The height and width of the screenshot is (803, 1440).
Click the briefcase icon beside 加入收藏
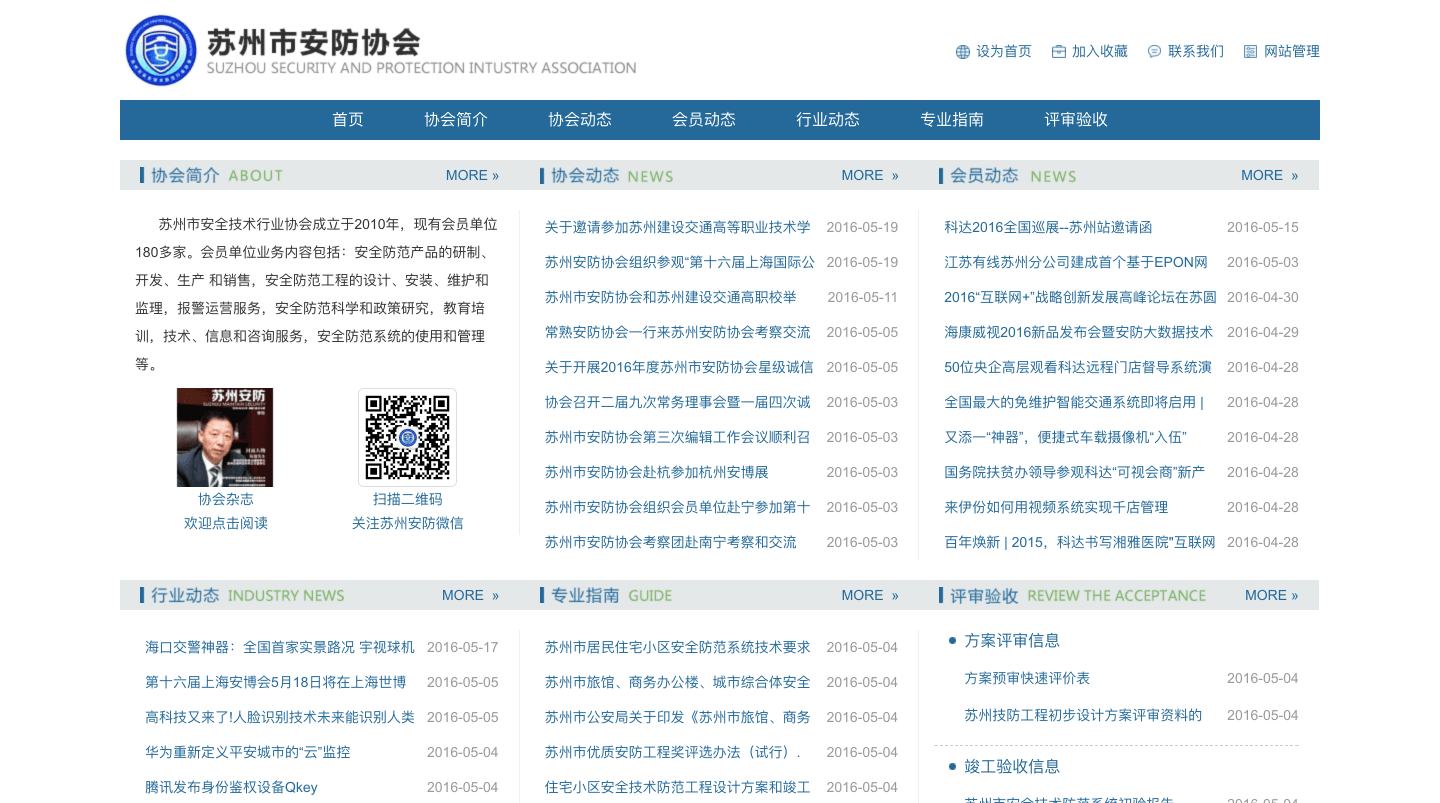(1058, 52)
